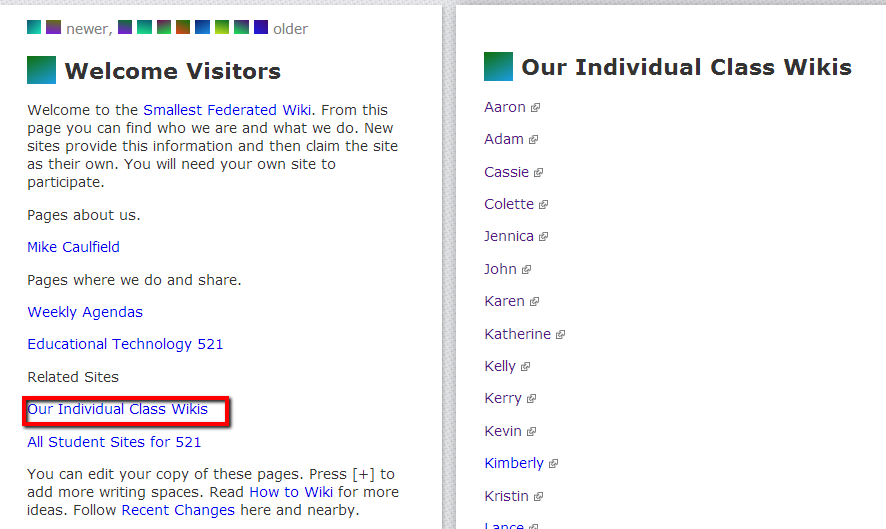Viewport: 886px width, 529px height.
Task: Open the Recent Changes link
Action: point(178,510)
